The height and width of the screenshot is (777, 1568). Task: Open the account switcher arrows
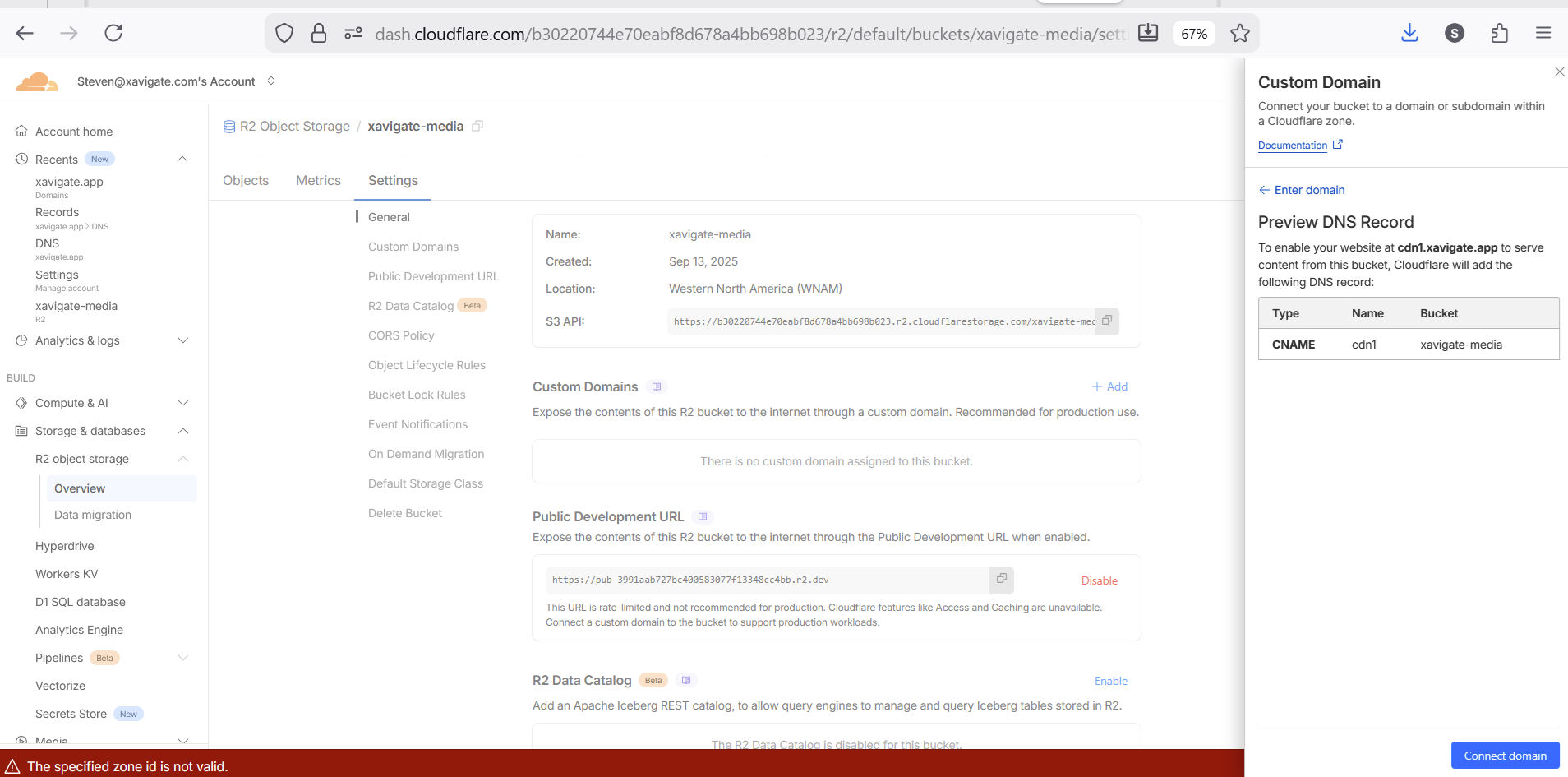(x=271, y=81)
